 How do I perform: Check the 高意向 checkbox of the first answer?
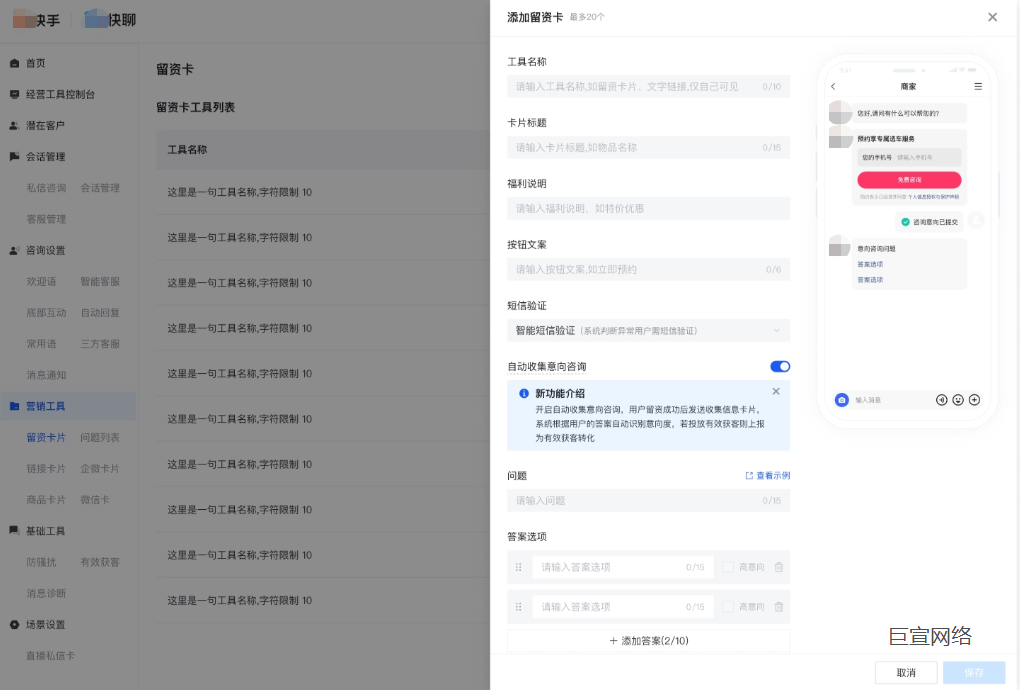(727, 567)
